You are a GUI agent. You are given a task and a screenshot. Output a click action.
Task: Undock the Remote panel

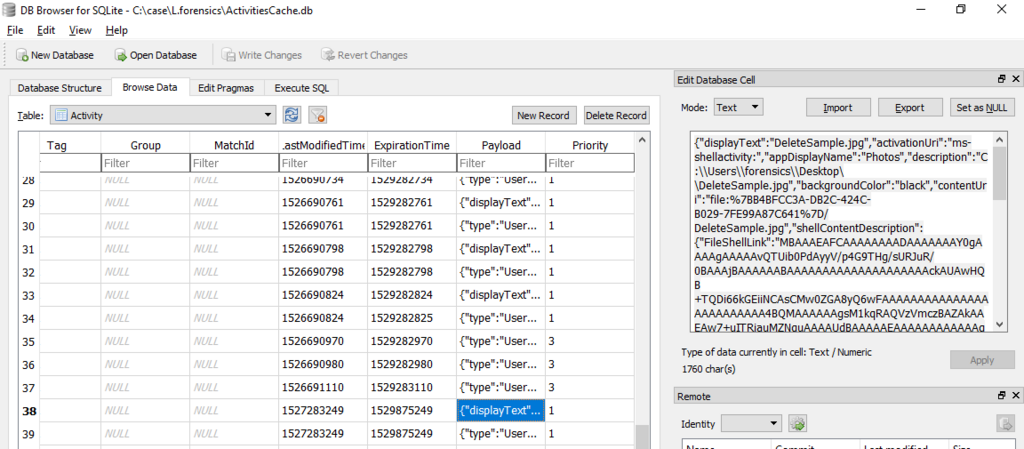(x=1002, y=395)
